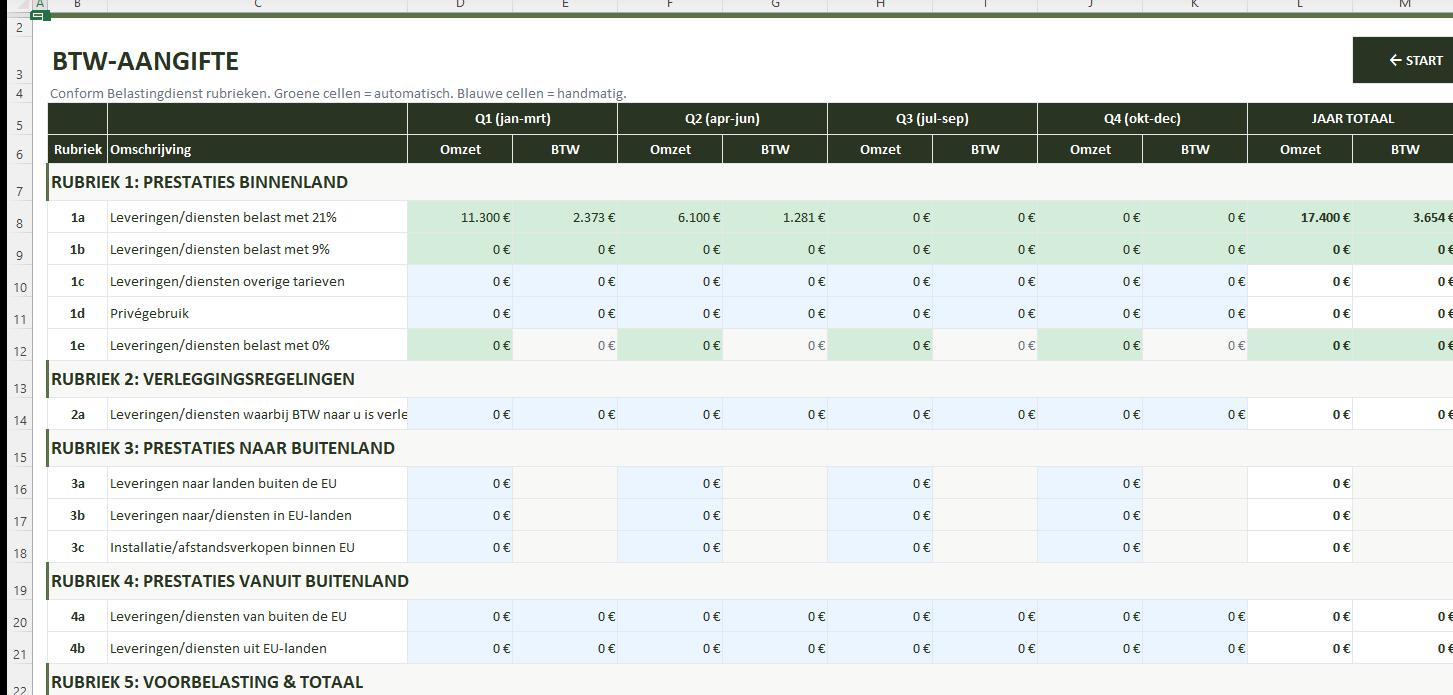
Task: Select Q1 BTW cell for rubriek 2a
Action: pyautogui.click(x=565, y=414)
